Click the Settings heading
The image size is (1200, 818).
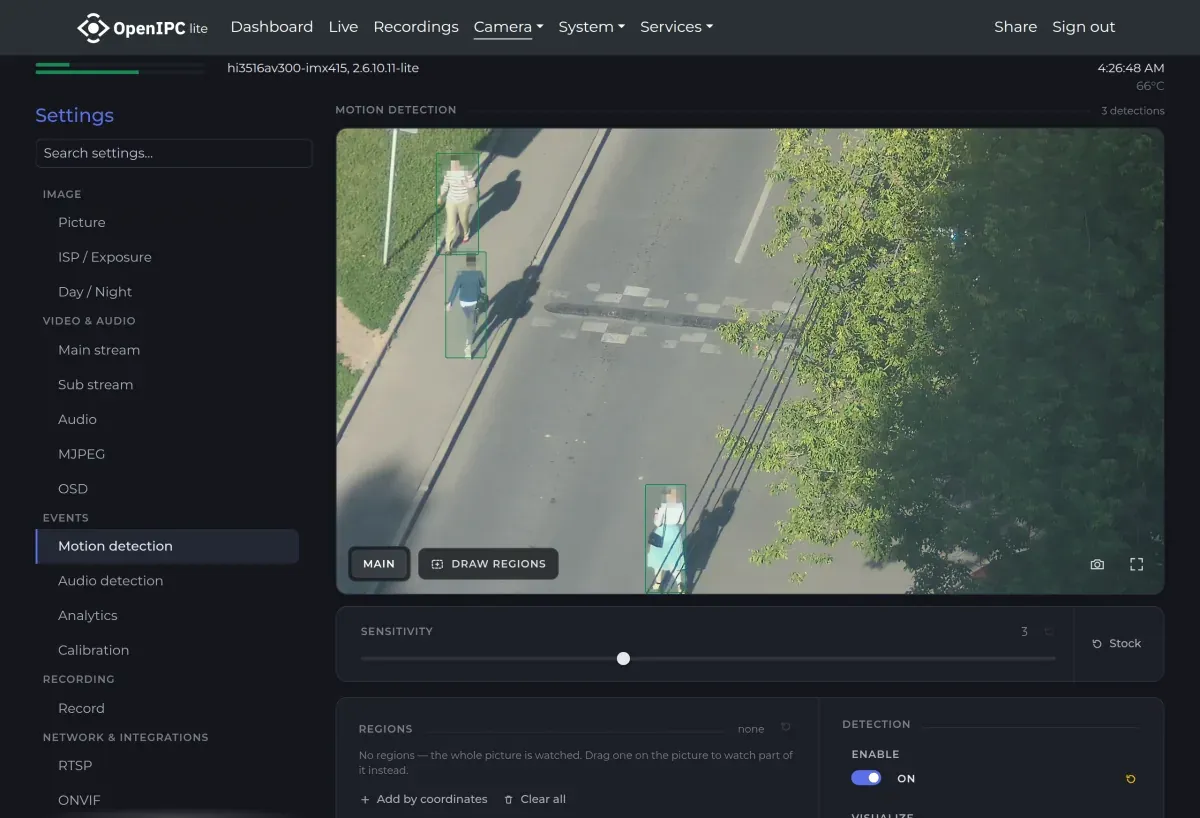(x=74, y=115)
